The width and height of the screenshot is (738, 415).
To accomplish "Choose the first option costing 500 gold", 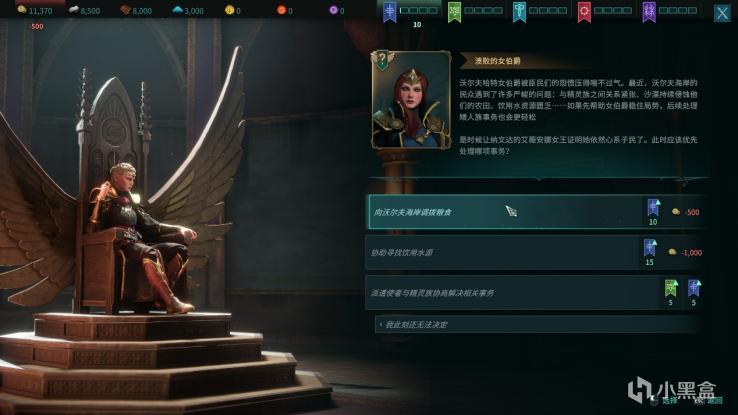I will 536,212.
